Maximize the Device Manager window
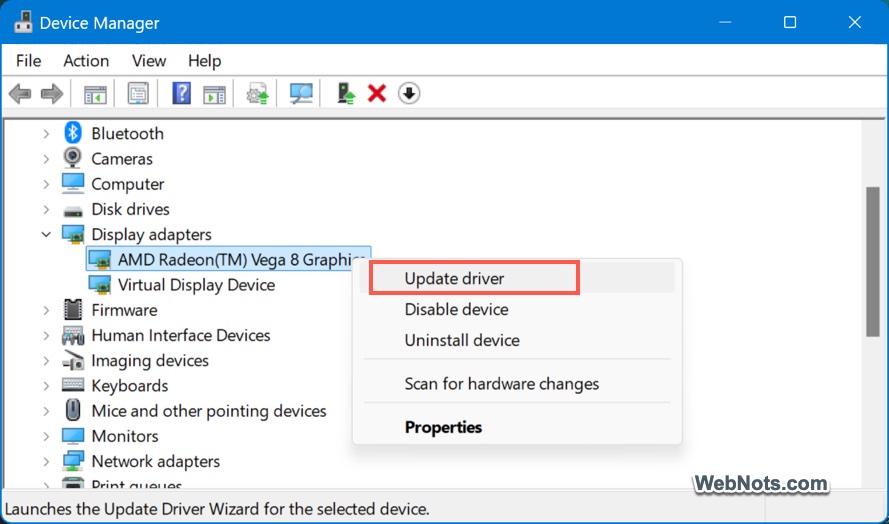889x524 pixels. click(790, 23)
